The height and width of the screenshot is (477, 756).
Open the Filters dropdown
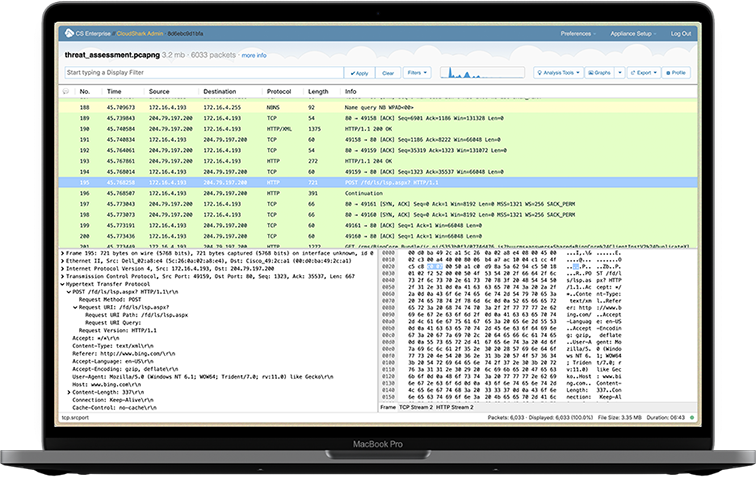coord(417,73)
